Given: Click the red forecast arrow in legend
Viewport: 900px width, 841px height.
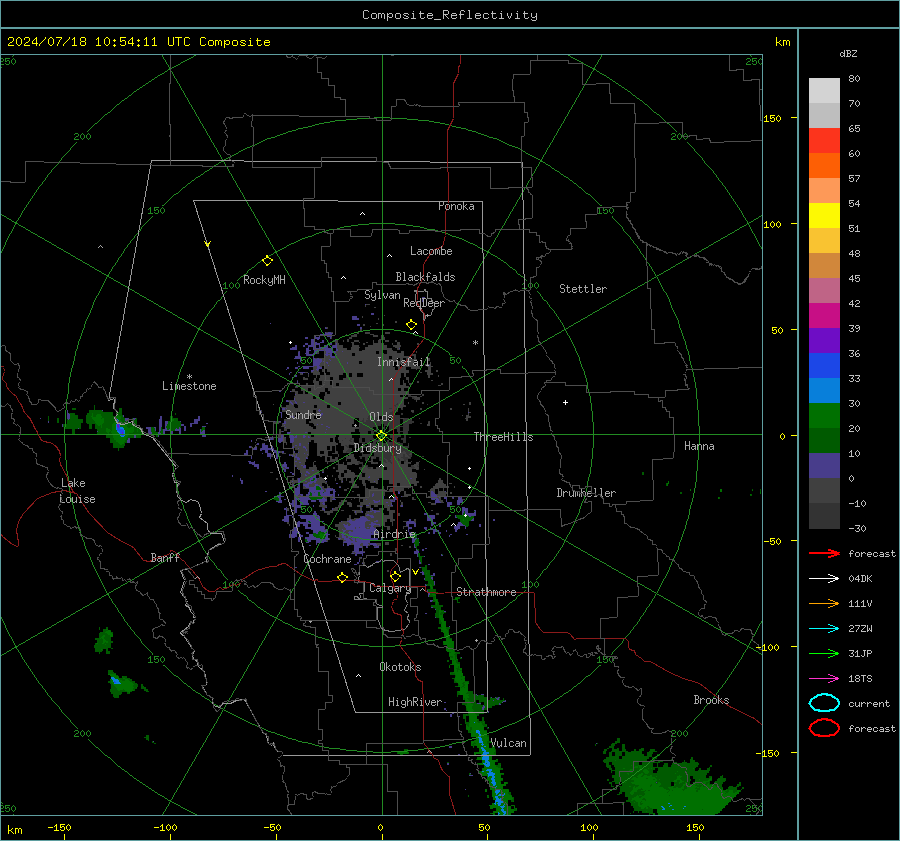Looking at the screenshot, I should (824, 553).
